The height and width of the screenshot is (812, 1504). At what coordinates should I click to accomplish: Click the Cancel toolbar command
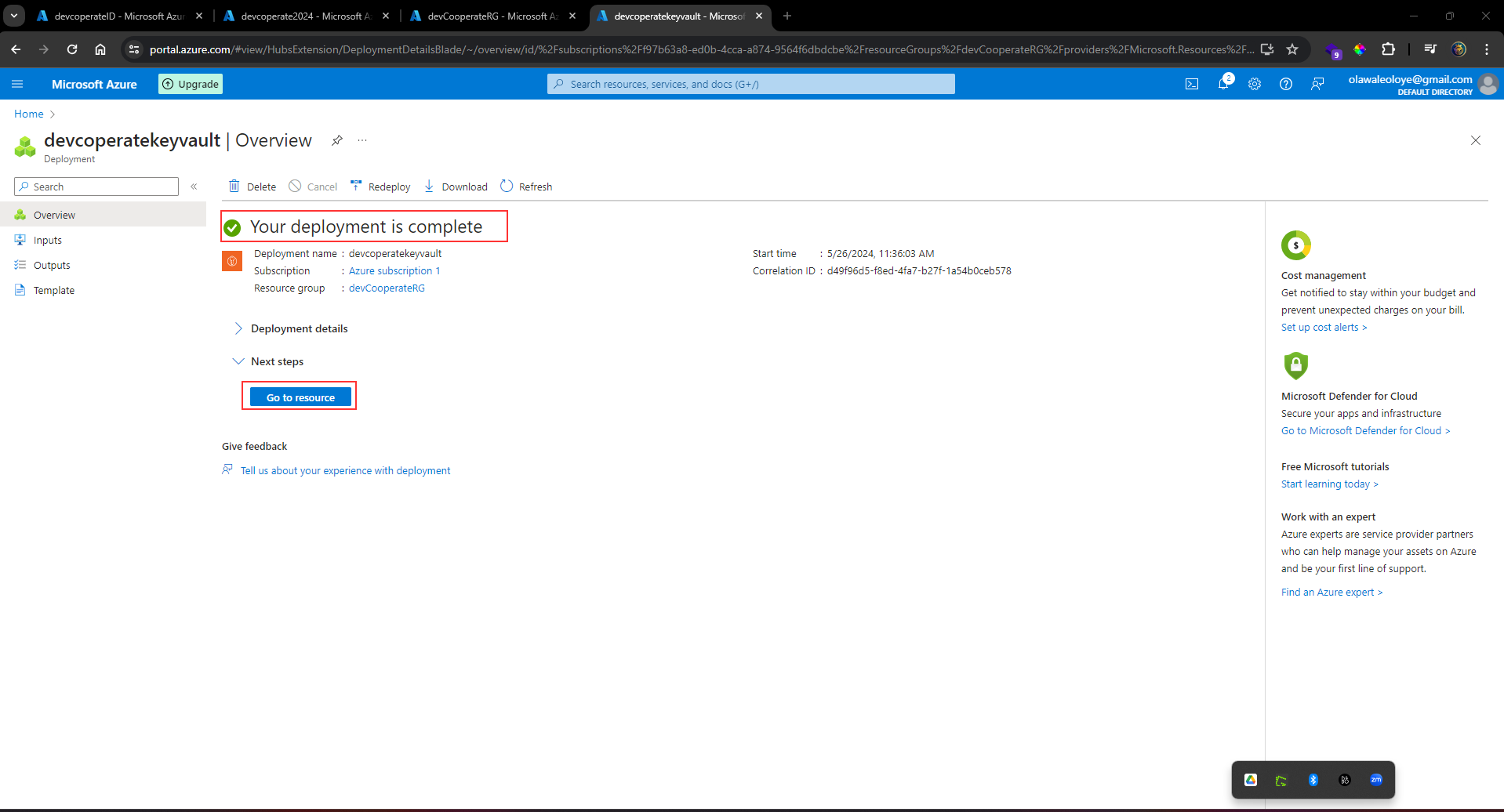[x=313, y=187]
